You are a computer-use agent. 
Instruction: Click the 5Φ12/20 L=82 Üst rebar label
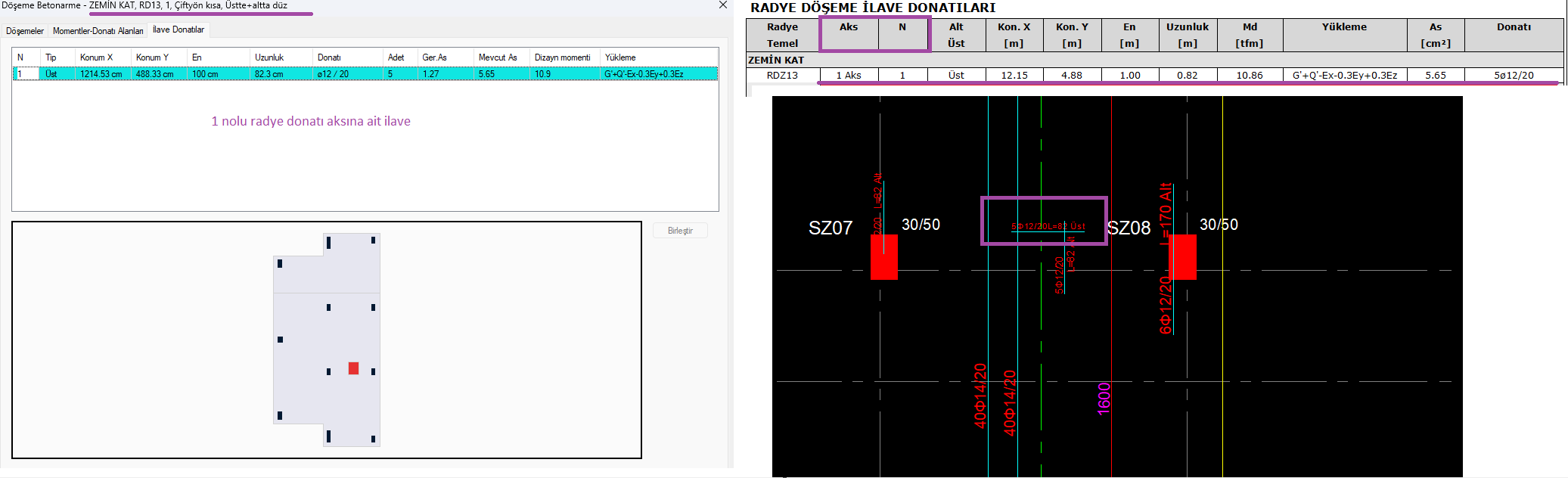coord(1048,226)
